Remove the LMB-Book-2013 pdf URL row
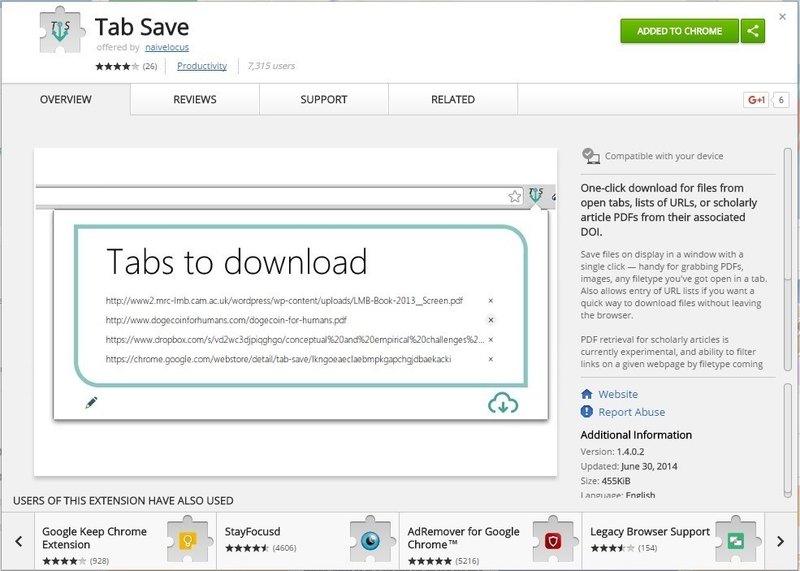The width and height of the screenshot is (800, 571). pos(490,301)
